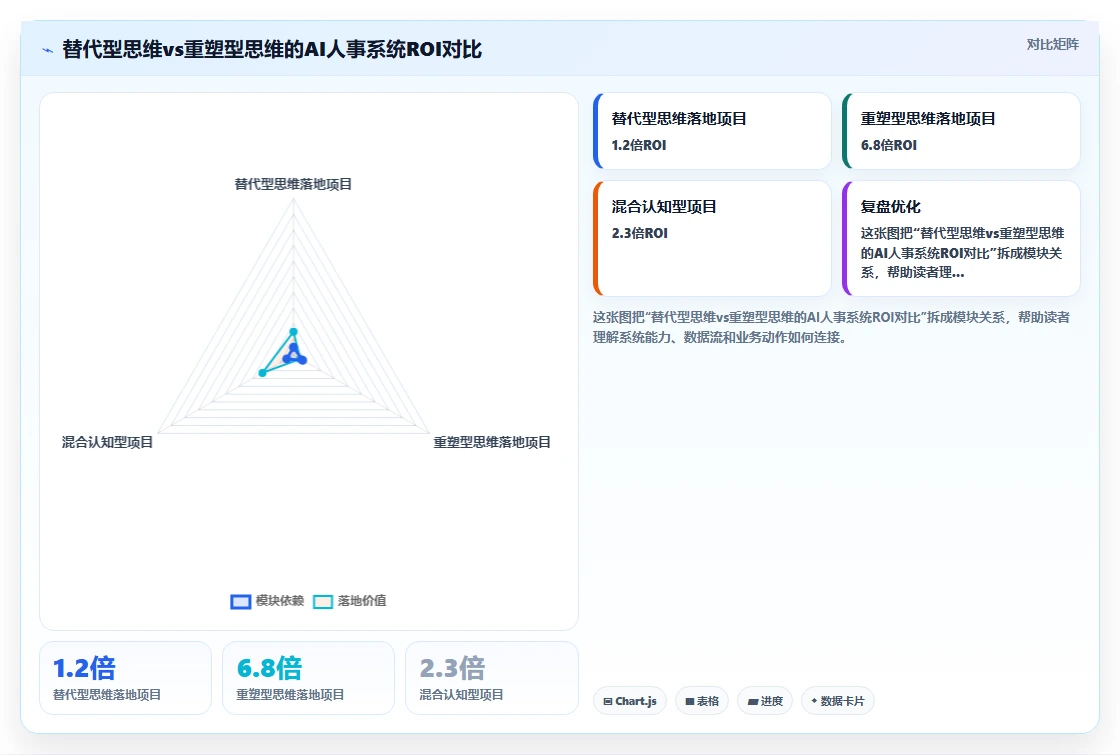Select the 重塑型思维落地项目 6.8倍ROI card

pyautogui.click(x=961, y=131)
